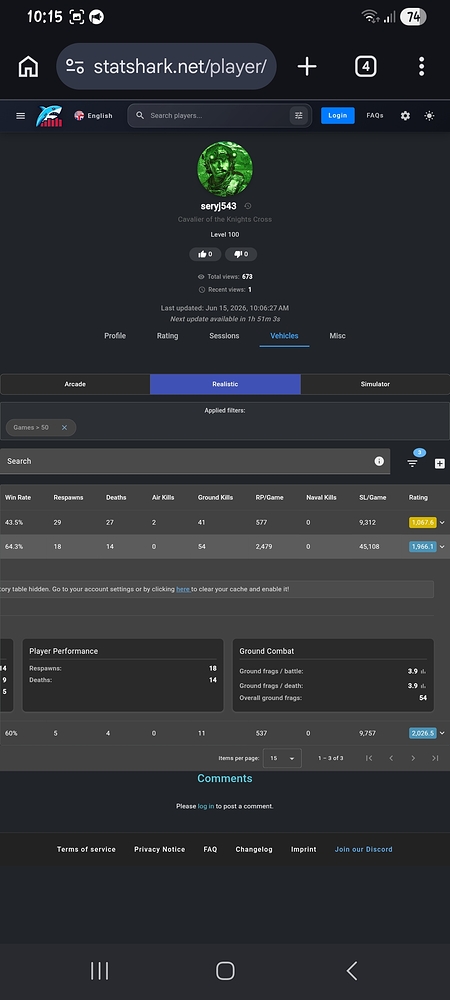This screenshot has height=1000, width=450.
Task: Select the Simulator game mode
Action: [375, 384]
